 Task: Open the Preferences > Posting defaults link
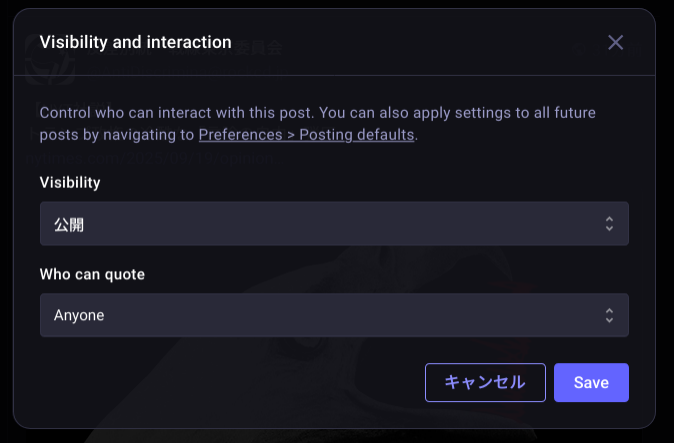pos(306,134)
